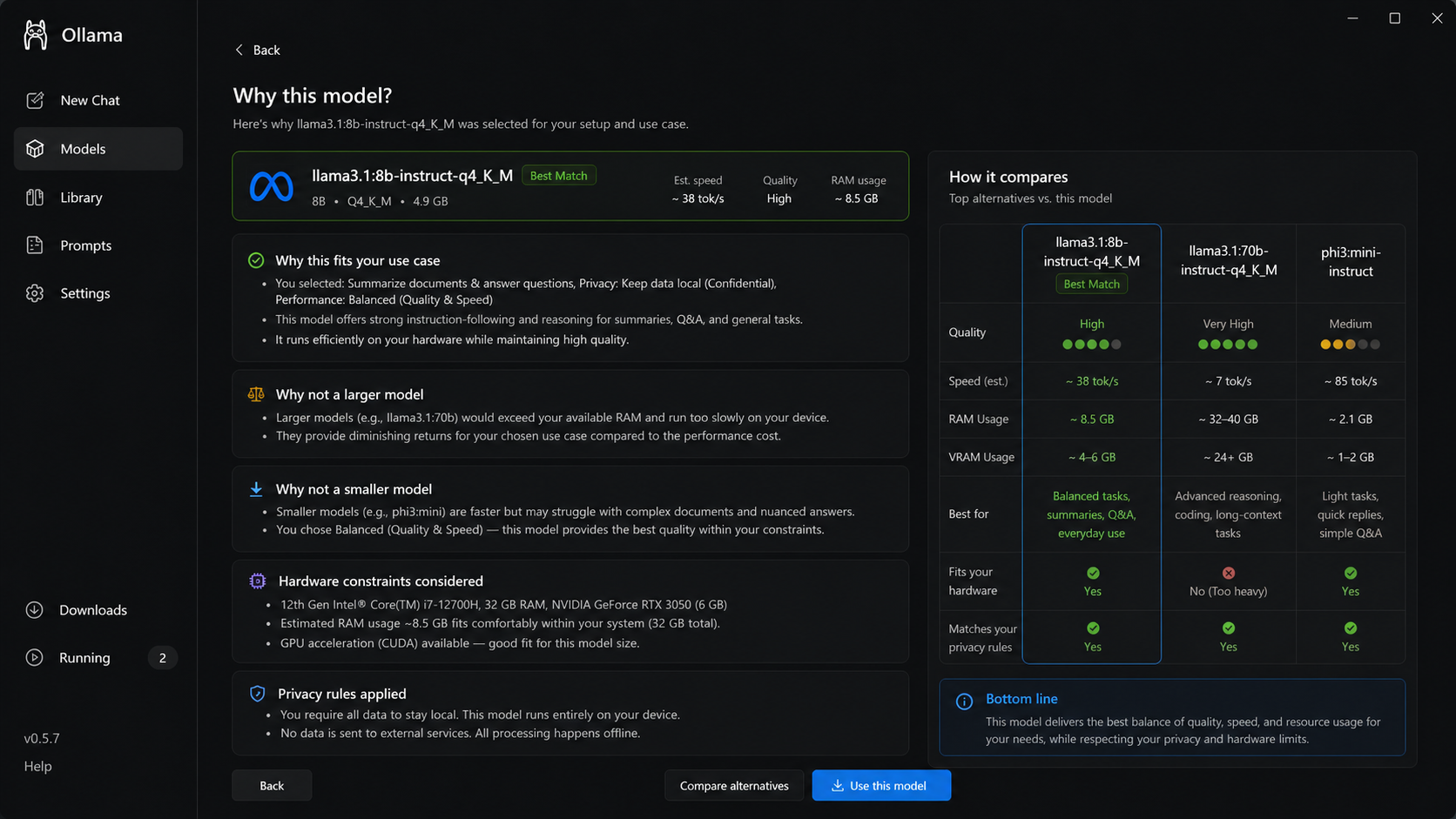Click the 'Balanced tasks, summaries, Q&A, everyday use' cell
Image resolution: width=1456 pixels, height=819 pixels.
click(x=1092, y=514)
